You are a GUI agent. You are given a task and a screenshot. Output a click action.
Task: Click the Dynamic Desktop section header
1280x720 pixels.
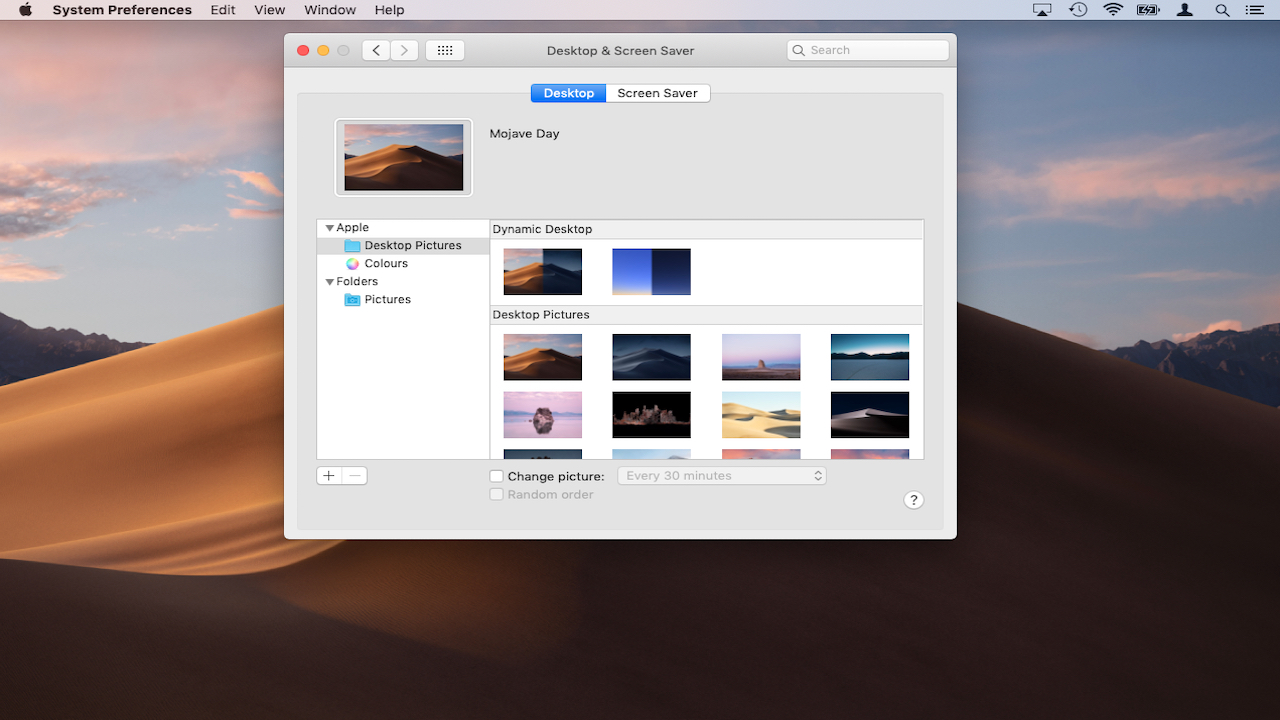tap(542, 229)
